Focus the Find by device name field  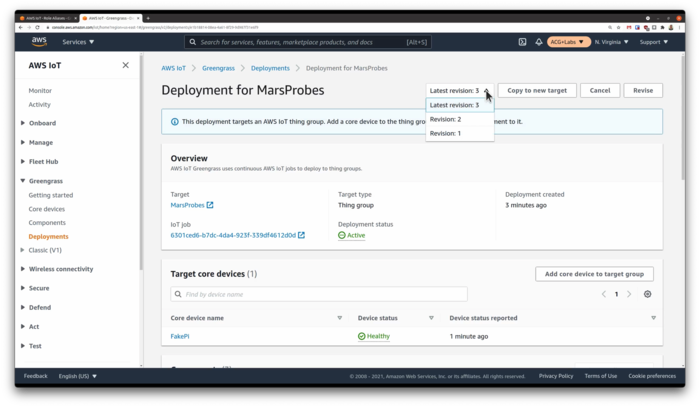point(319,294)
